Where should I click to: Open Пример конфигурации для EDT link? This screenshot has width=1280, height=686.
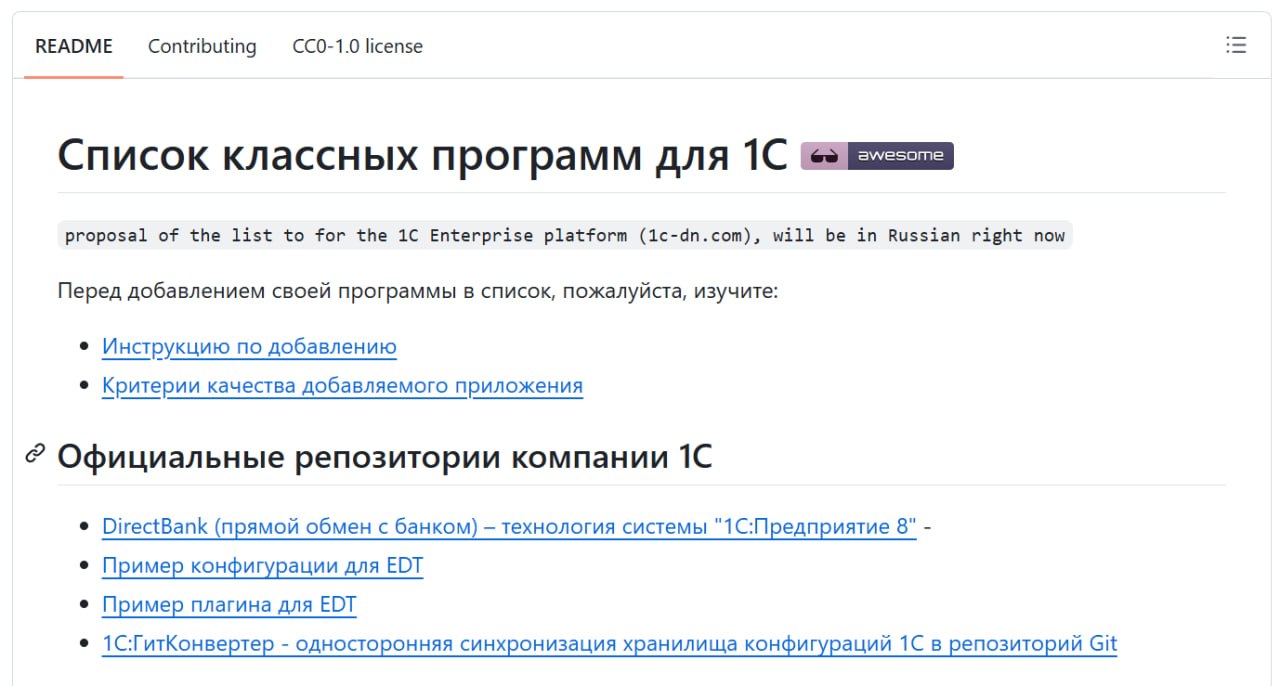click(x=263, y=566)
